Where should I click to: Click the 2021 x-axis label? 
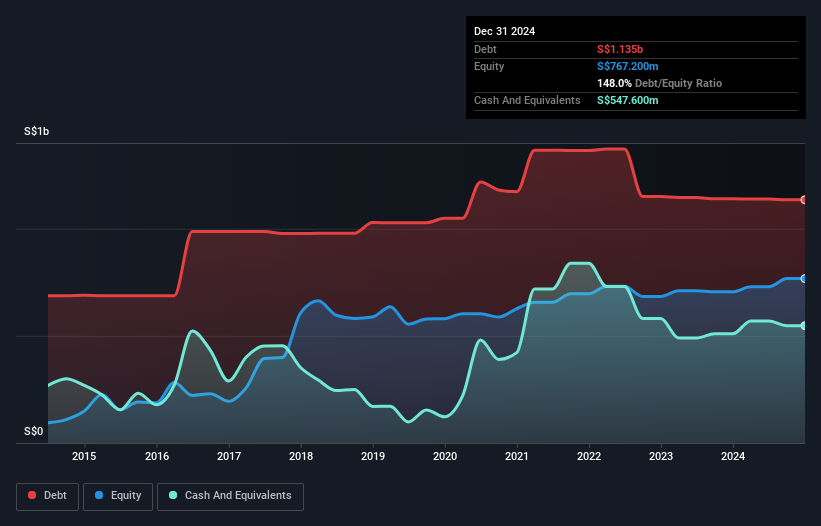point(517,456)
